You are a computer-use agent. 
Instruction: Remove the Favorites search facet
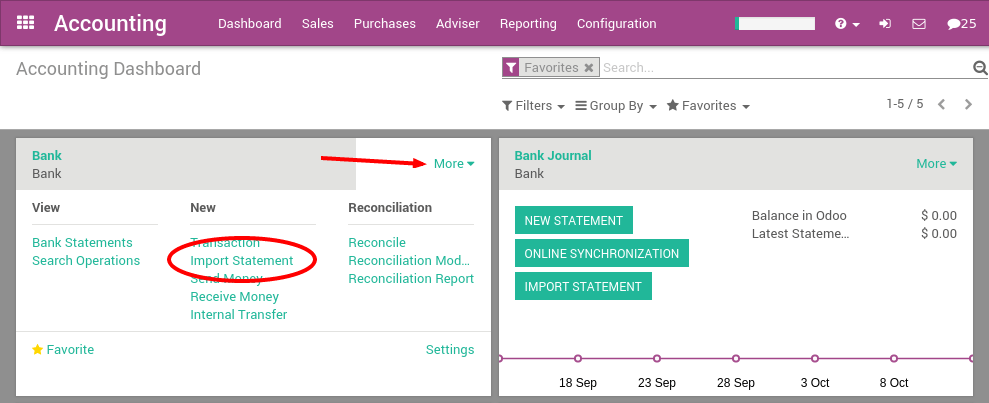[x=589, y=68]
